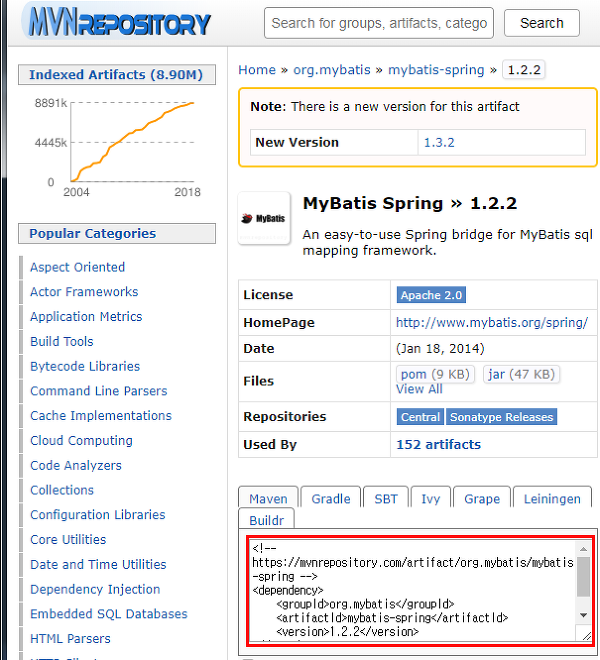Open the Central repository badge

click(420, 417)
